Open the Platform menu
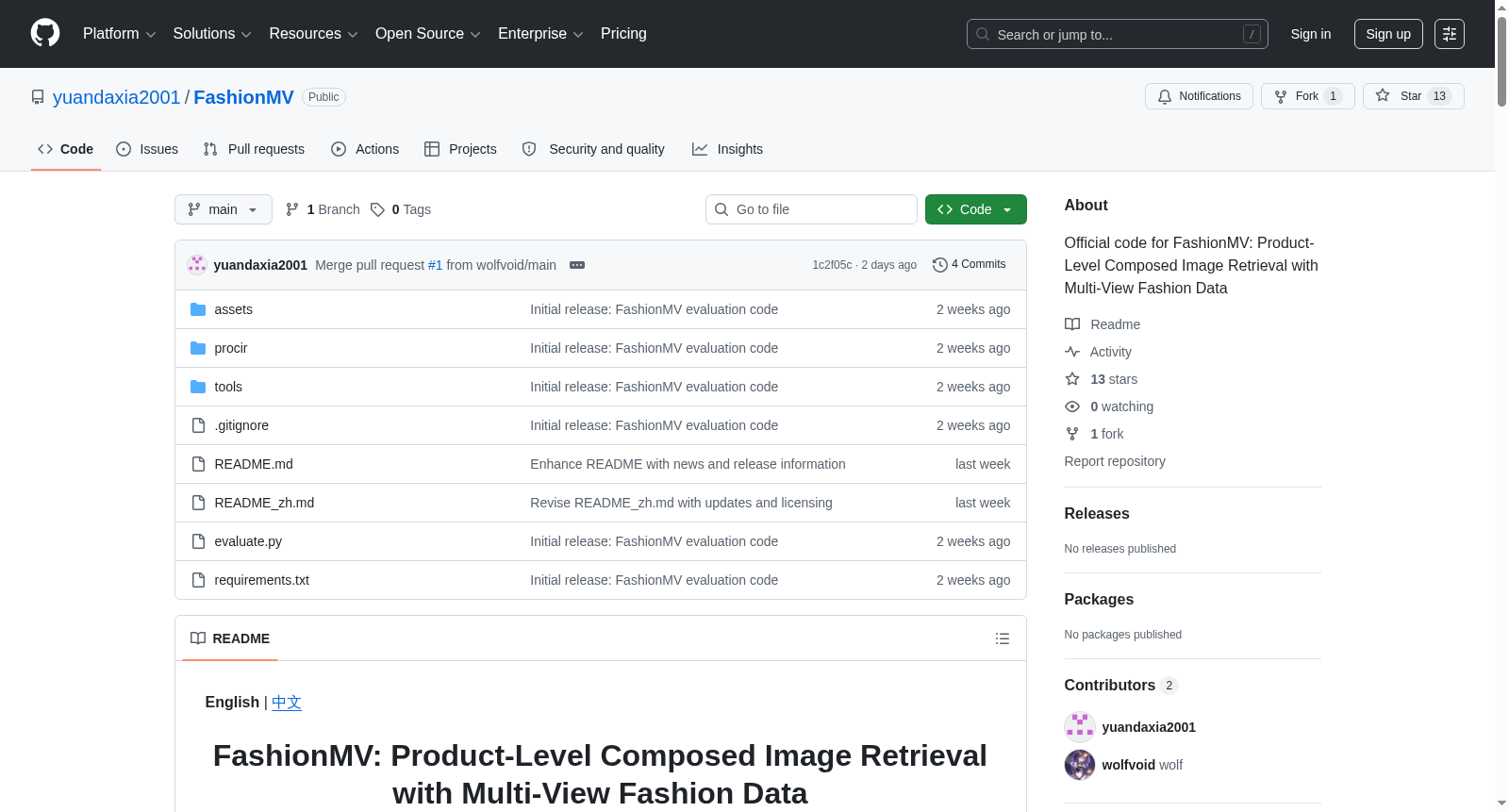 [x=119, y=34]
